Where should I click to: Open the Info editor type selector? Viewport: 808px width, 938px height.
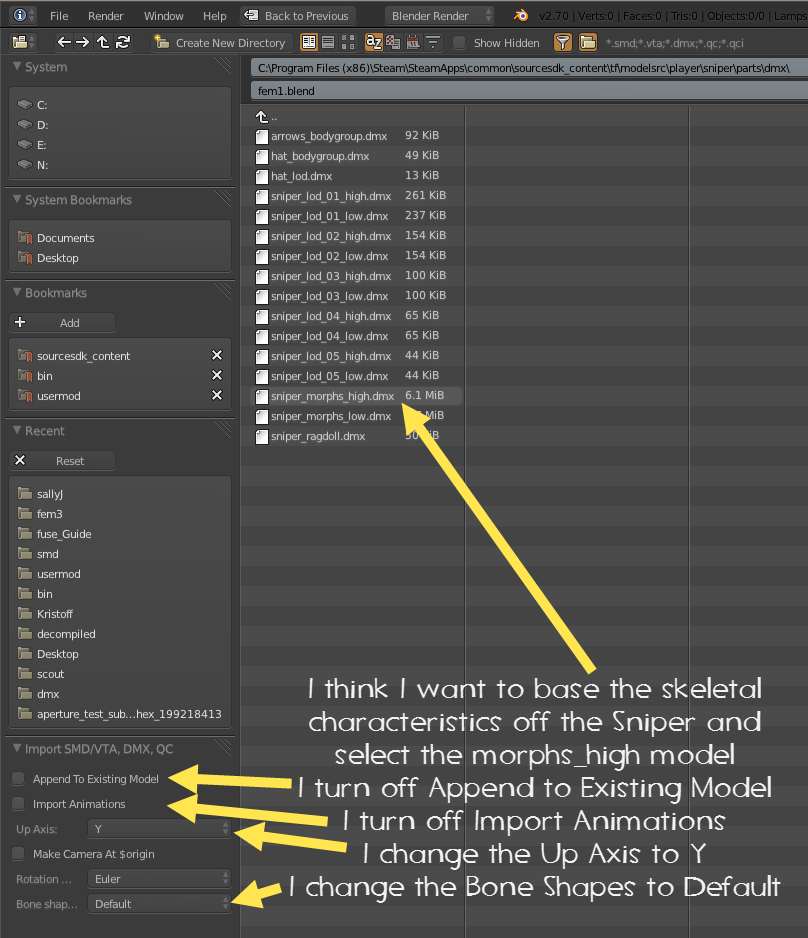point(23,15)
